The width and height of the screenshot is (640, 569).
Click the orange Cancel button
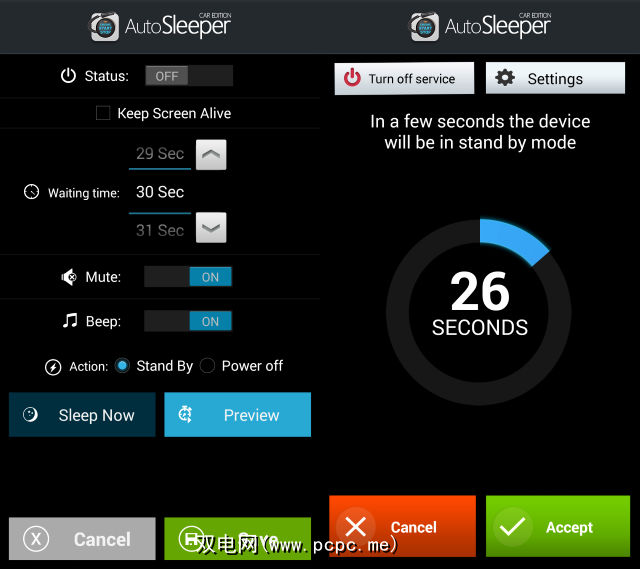(402, 527)
